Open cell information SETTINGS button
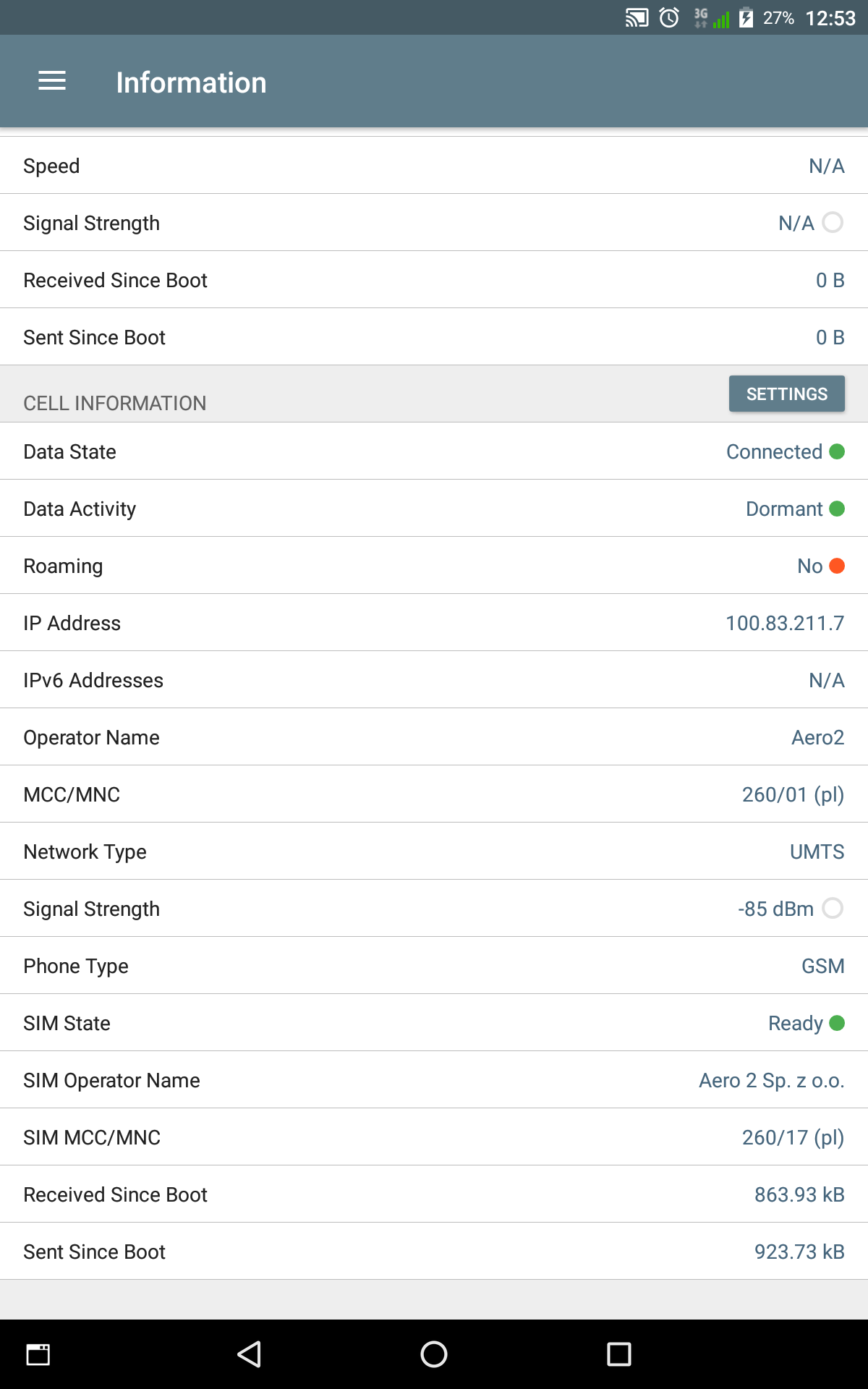The image size is (868, 1389). point(786,394)
